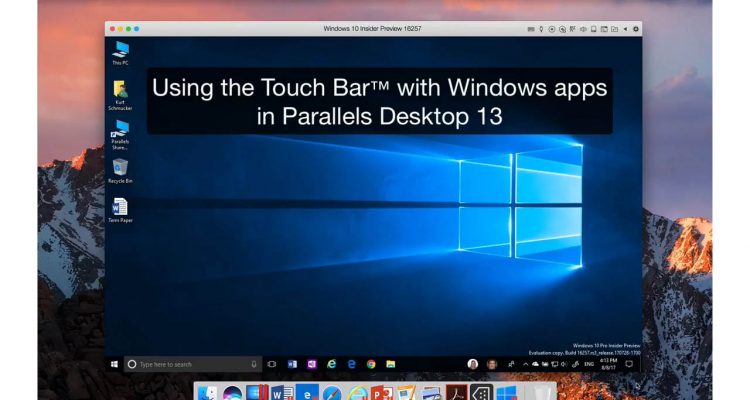The height and width of the screenshot is (400, 750).
Task: Click the keyboard icon in Parallels title bar
Action: pyautogui.click(x=531, y=29)
